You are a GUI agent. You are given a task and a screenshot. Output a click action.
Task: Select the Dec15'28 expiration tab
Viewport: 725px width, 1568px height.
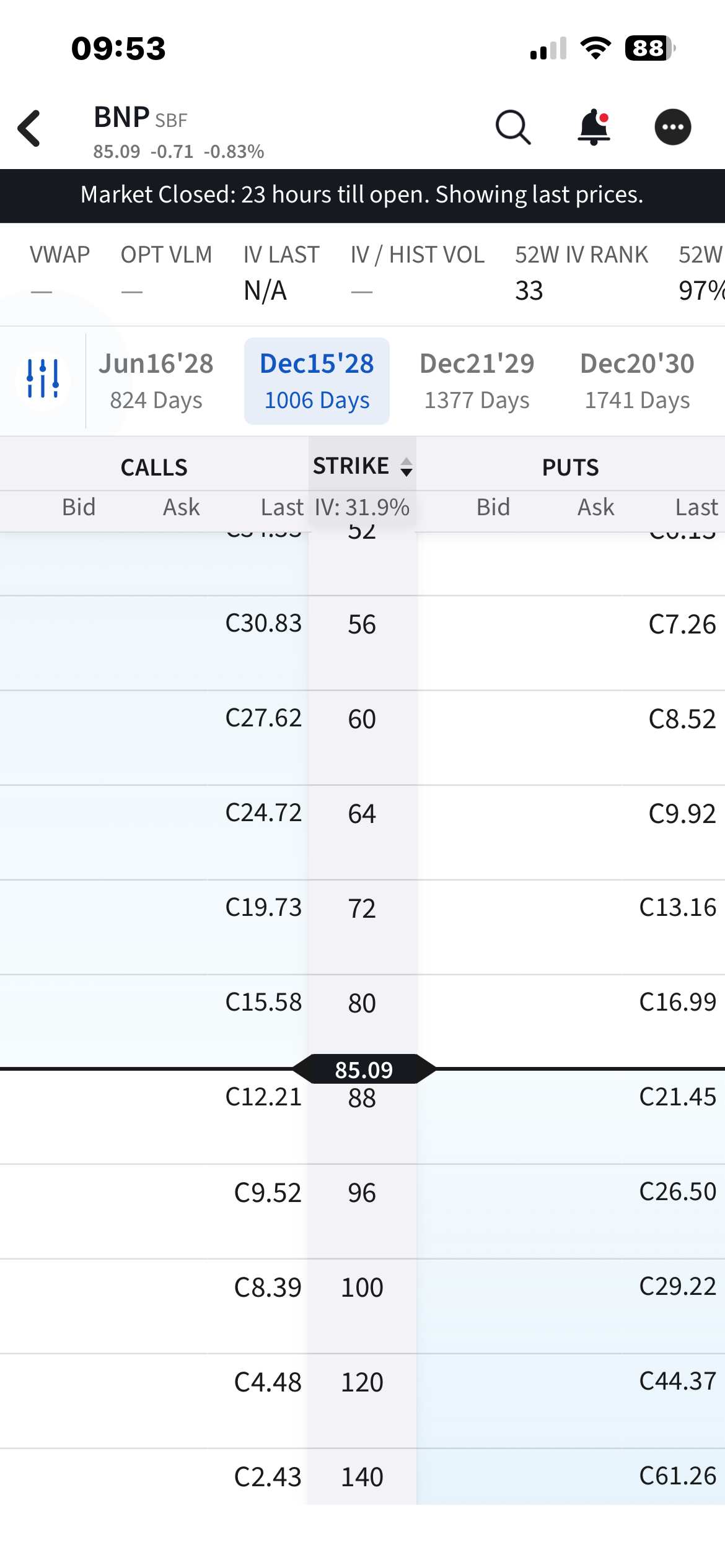(x=316, y=380)
